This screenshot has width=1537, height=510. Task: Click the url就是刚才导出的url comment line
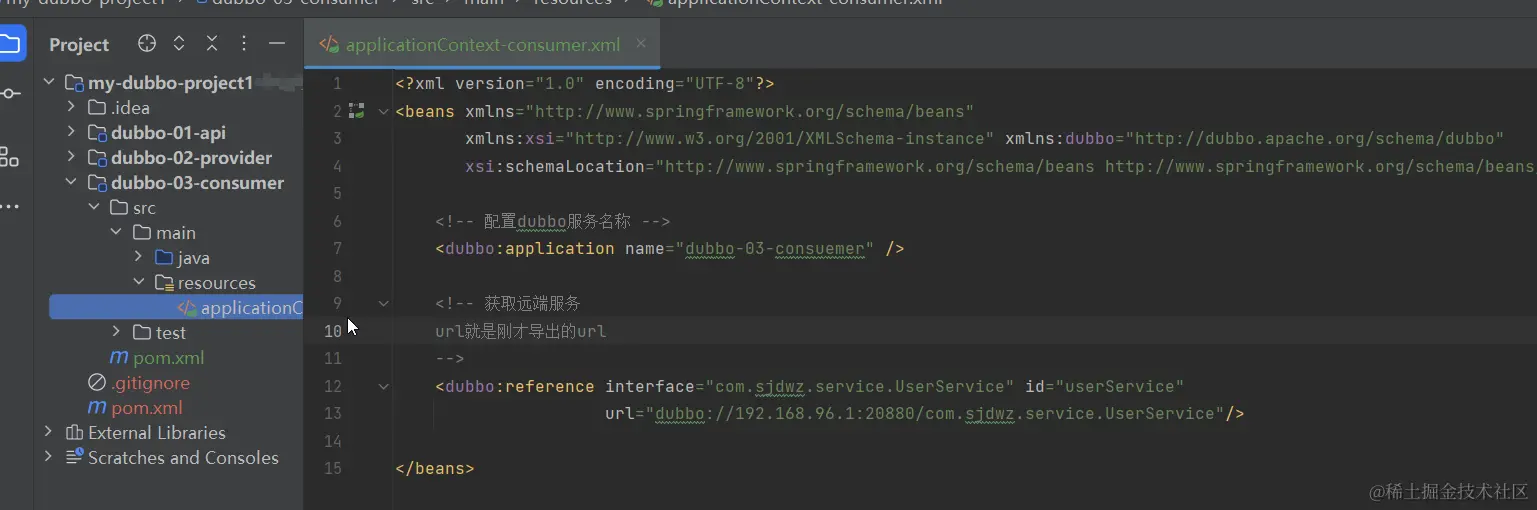520,331
